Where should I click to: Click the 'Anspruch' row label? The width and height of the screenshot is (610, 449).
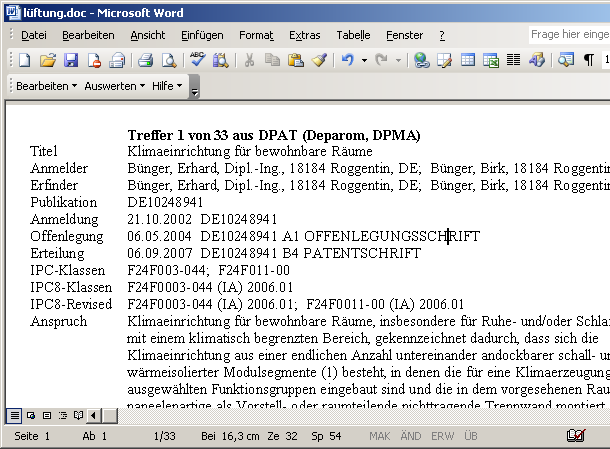tap(59, 322)
